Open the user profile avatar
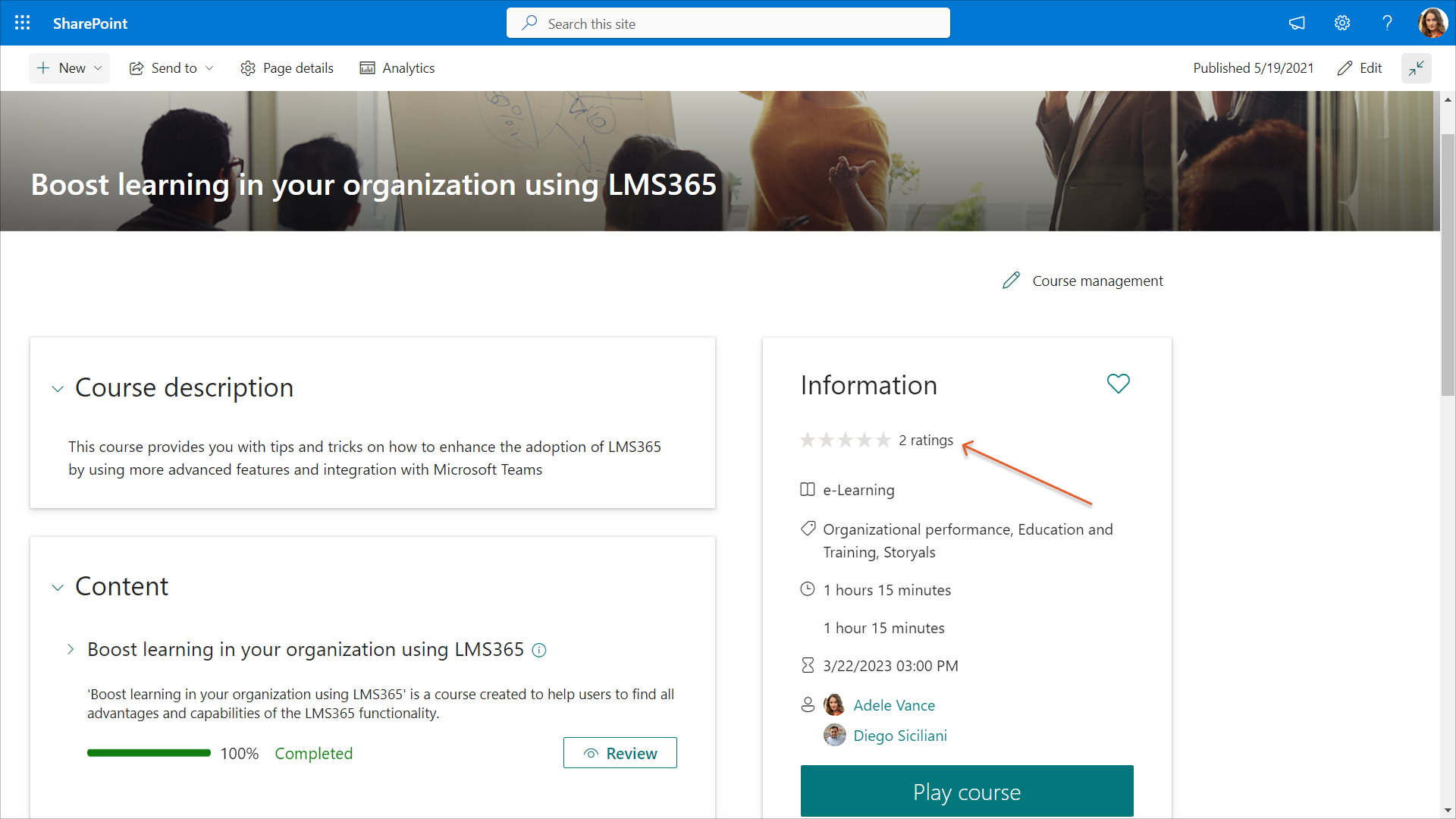The image size is (1456, 819). [1432, 23]
